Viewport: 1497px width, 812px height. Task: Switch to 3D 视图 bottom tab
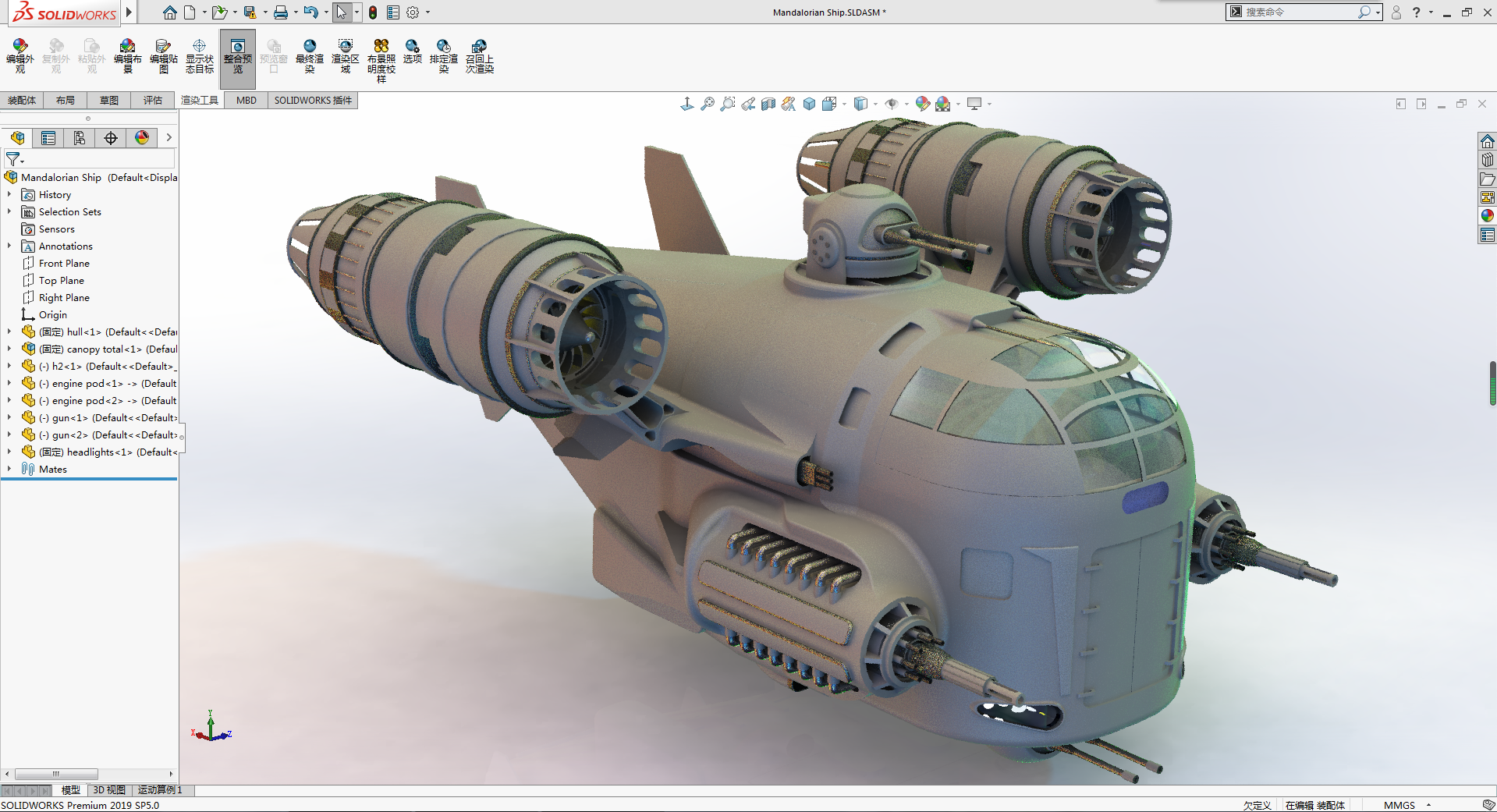point(109,790)
